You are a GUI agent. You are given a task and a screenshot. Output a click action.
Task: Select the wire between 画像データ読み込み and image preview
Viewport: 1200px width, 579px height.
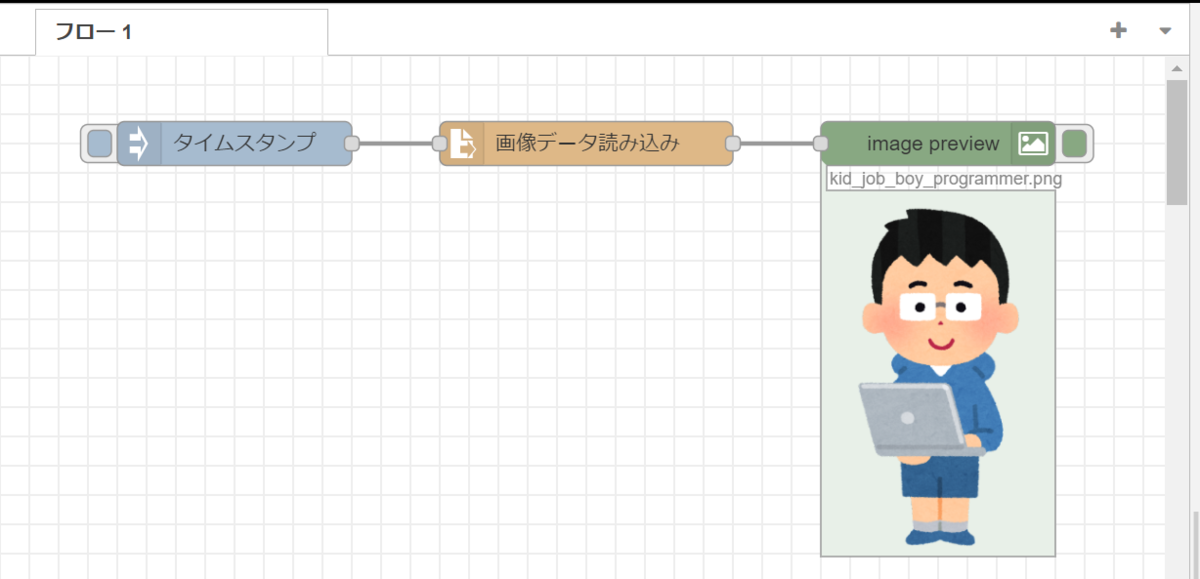(777, 143)
